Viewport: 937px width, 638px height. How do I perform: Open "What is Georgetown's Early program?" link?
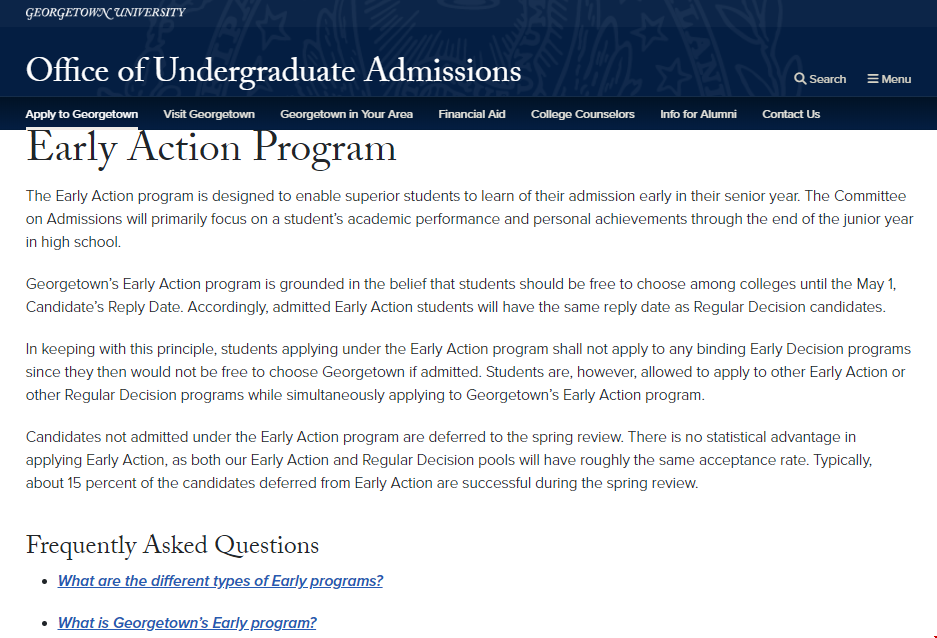click(187, 623)
